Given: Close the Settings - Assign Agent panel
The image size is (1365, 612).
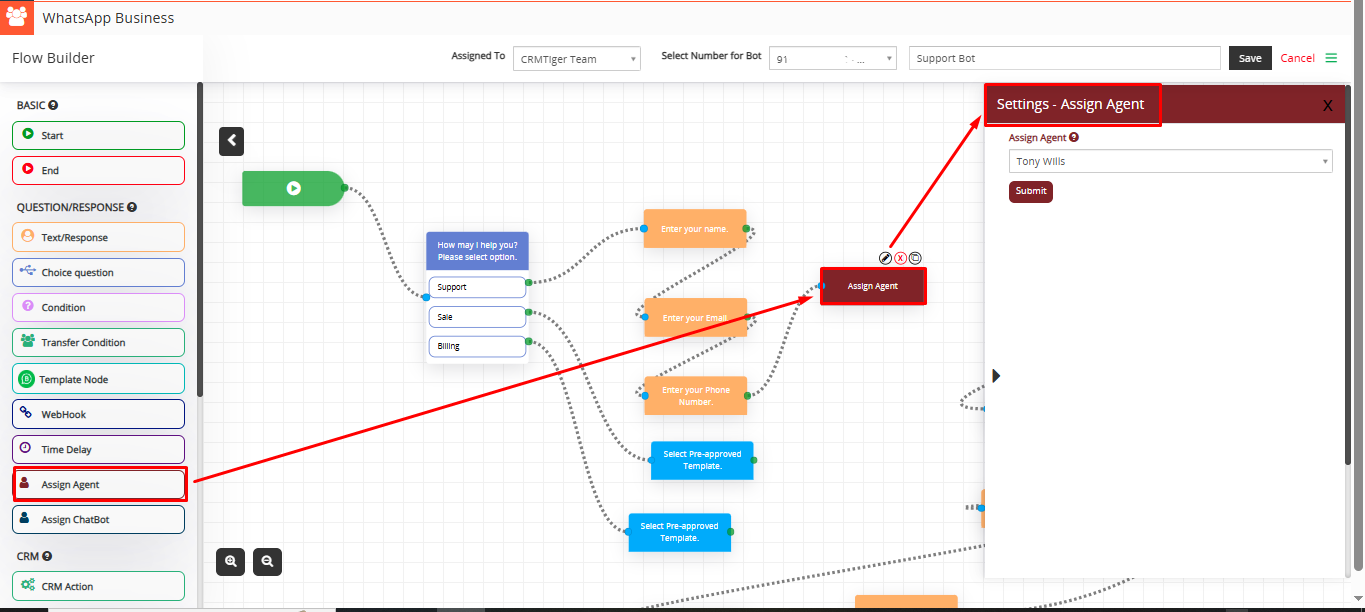Looking at the screenshot, I should pyautogui.click(x=1327, y=106).
